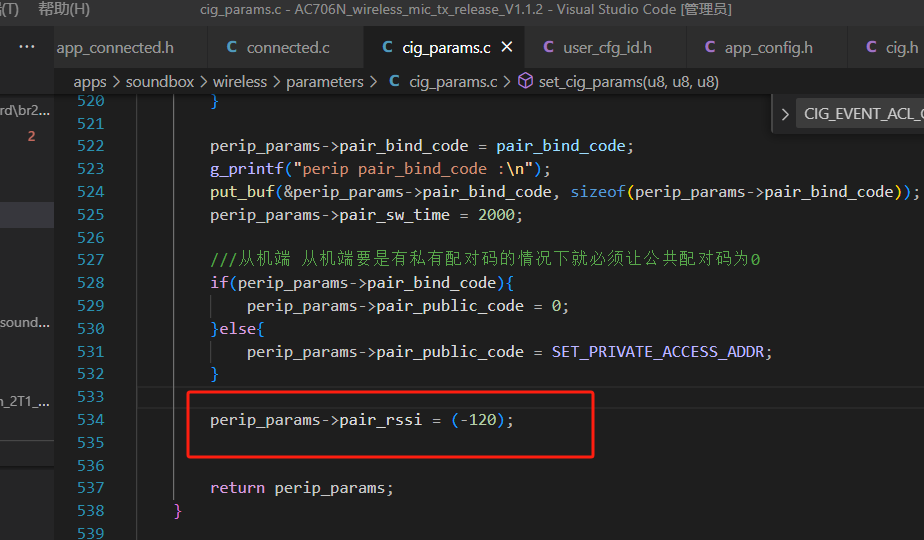
Task: Switch to the connected.c tab
Action: coord(288,47)
